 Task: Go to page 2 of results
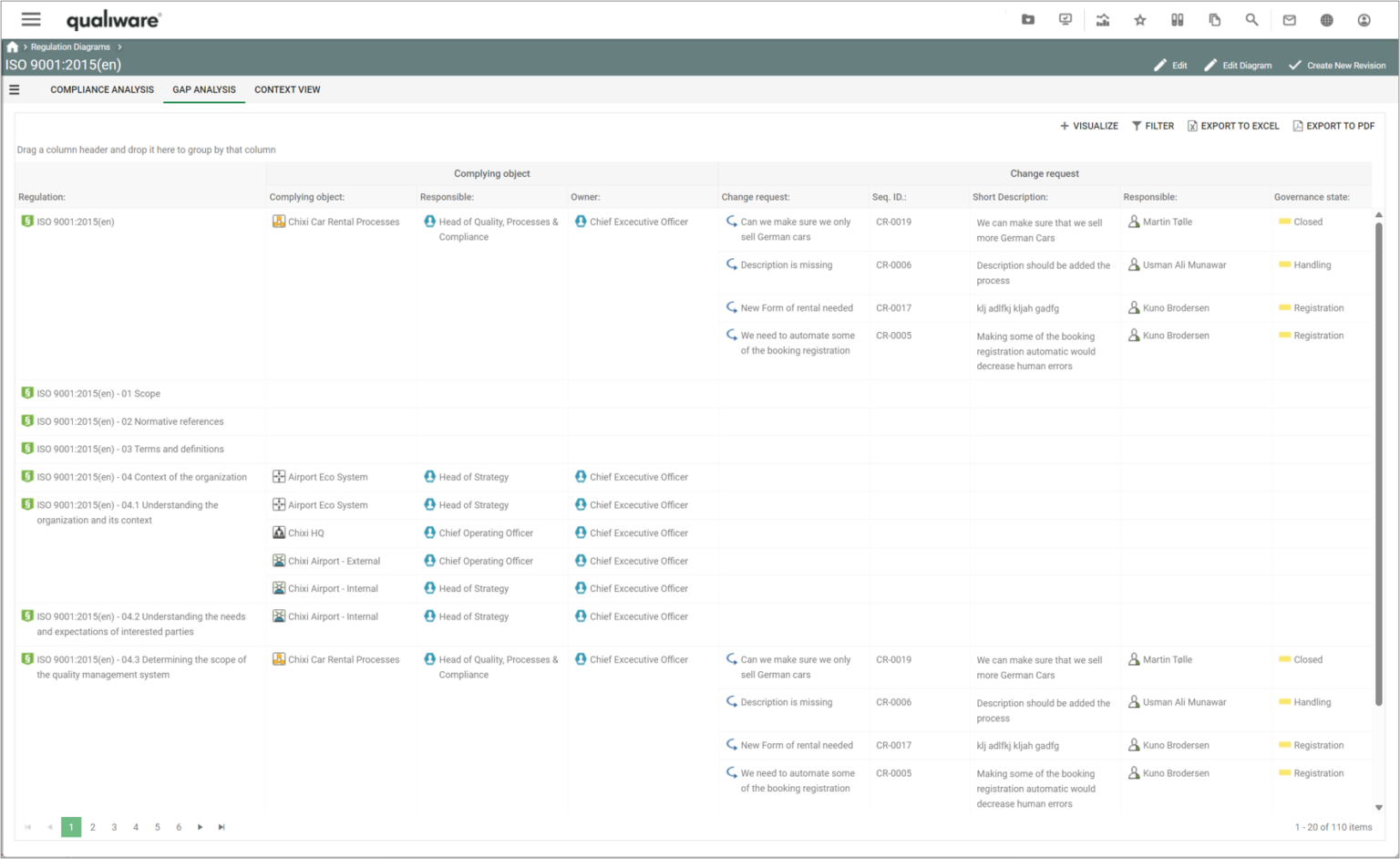[x=92, y=827]
